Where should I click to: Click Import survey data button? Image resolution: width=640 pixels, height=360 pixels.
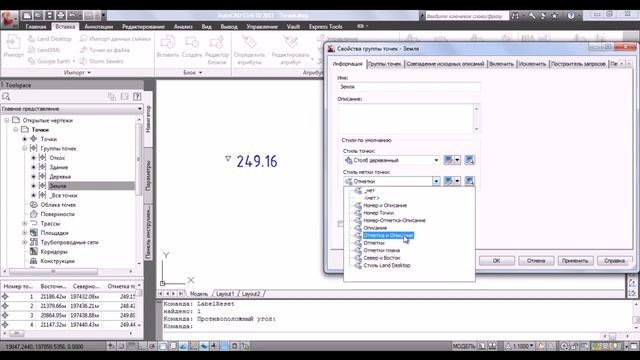pyautogui.click(x=116, y=39)
